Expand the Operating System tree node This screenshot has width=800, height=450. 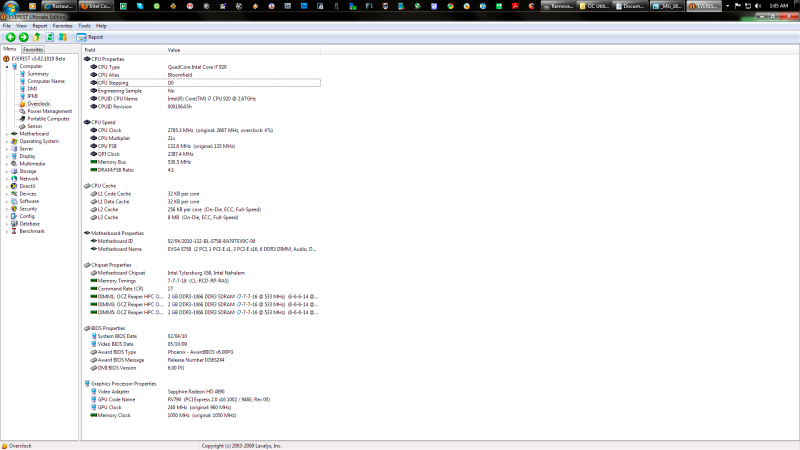(7, 141)
